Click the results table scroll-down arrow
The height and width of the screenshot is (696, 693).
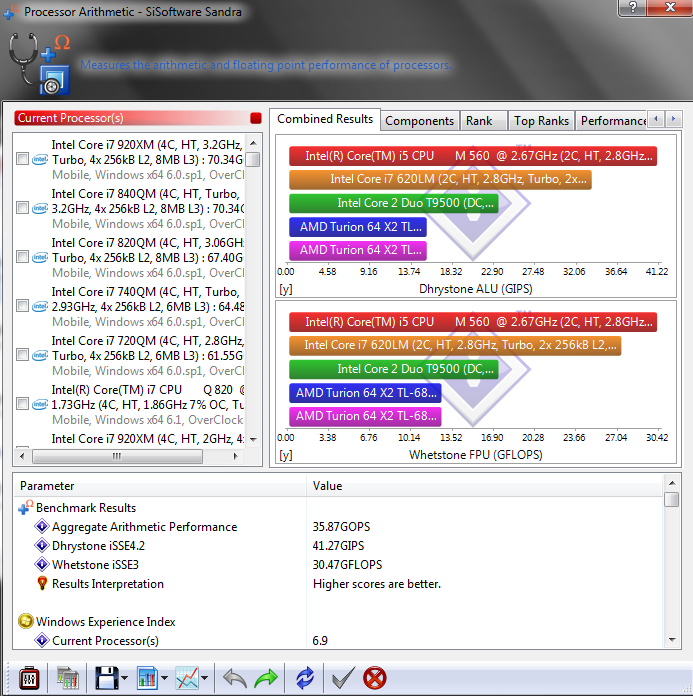click(672, 640)
